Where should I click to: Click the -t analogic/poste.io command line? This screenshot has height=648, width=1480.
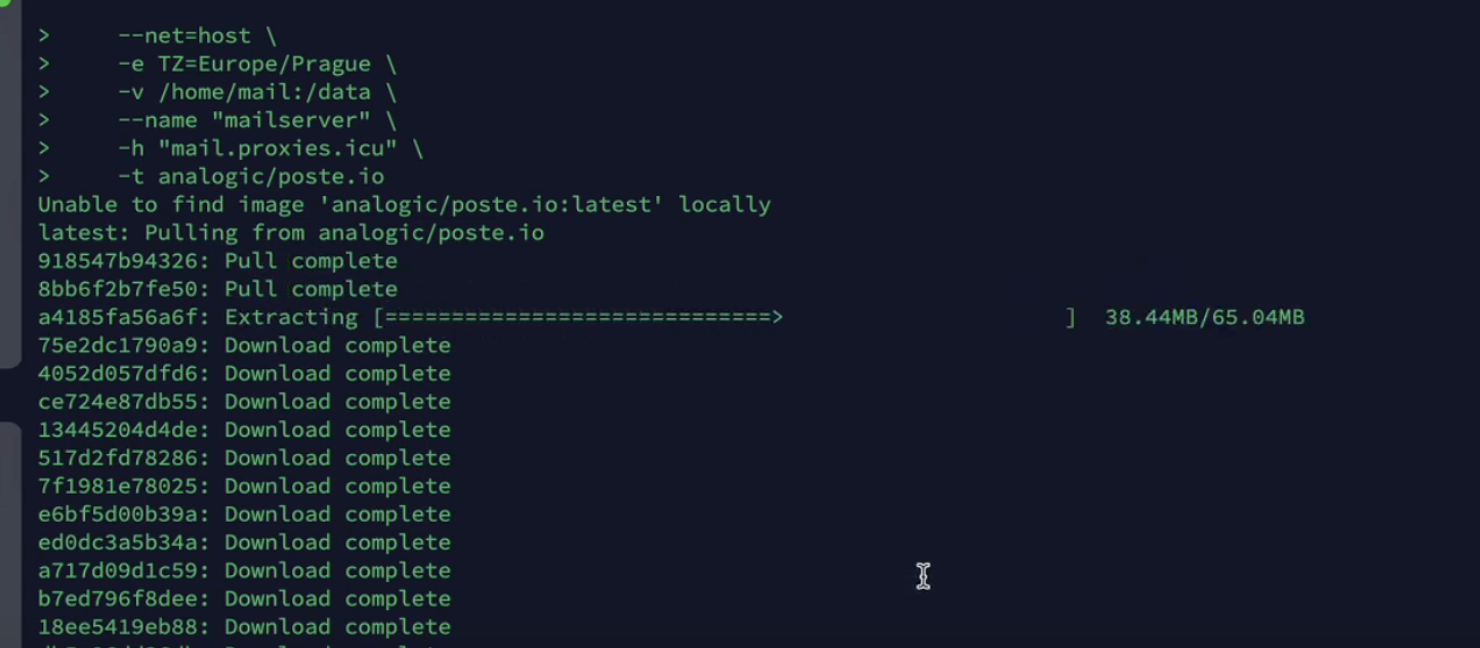tap(251, 176)
